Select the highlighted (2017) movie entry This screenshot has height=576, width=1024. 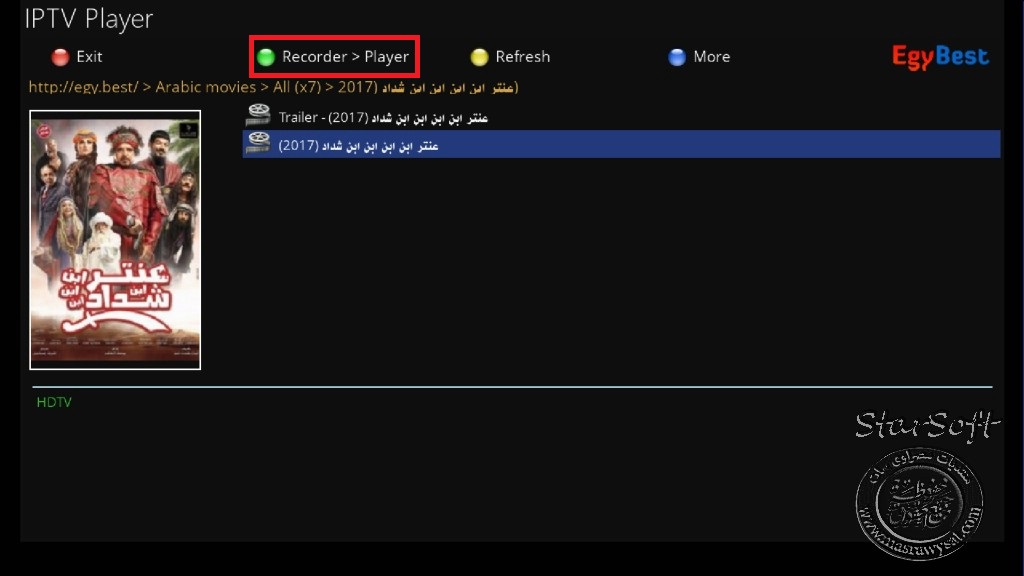621,144
